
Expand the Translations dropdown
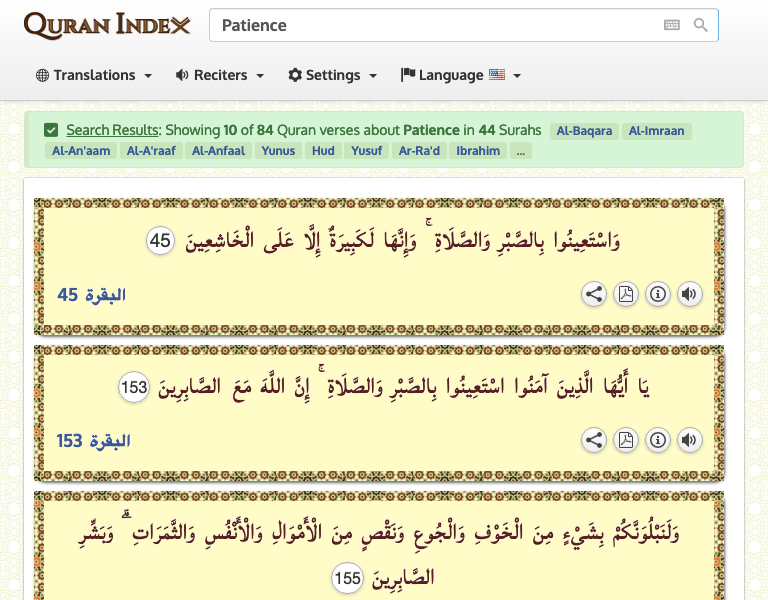pos(94,75)
